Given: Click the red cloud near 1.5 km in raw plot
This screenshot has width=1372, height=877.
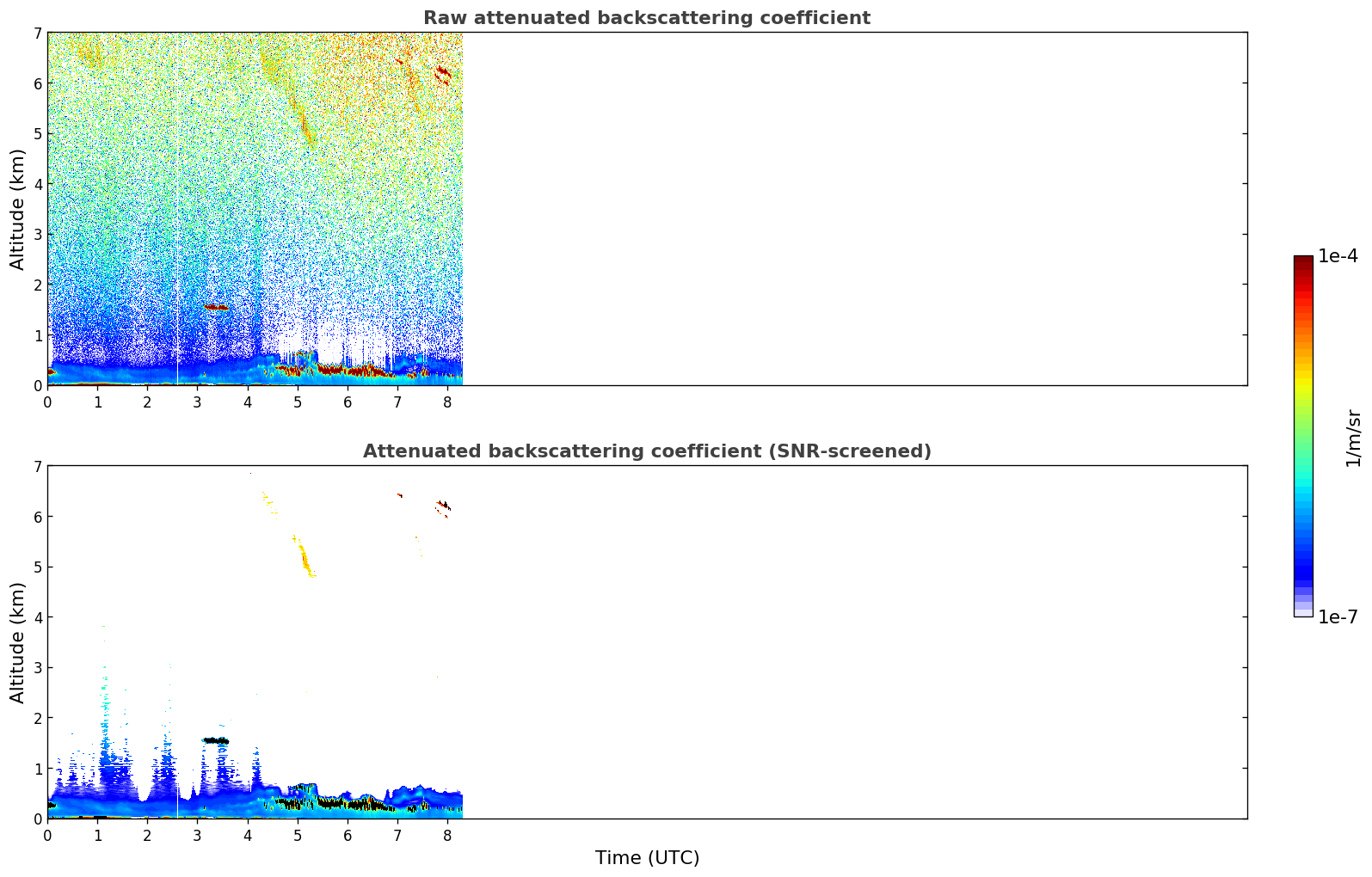Looking at the screenshot, I should pyautogui.click(x=217, y=307).
